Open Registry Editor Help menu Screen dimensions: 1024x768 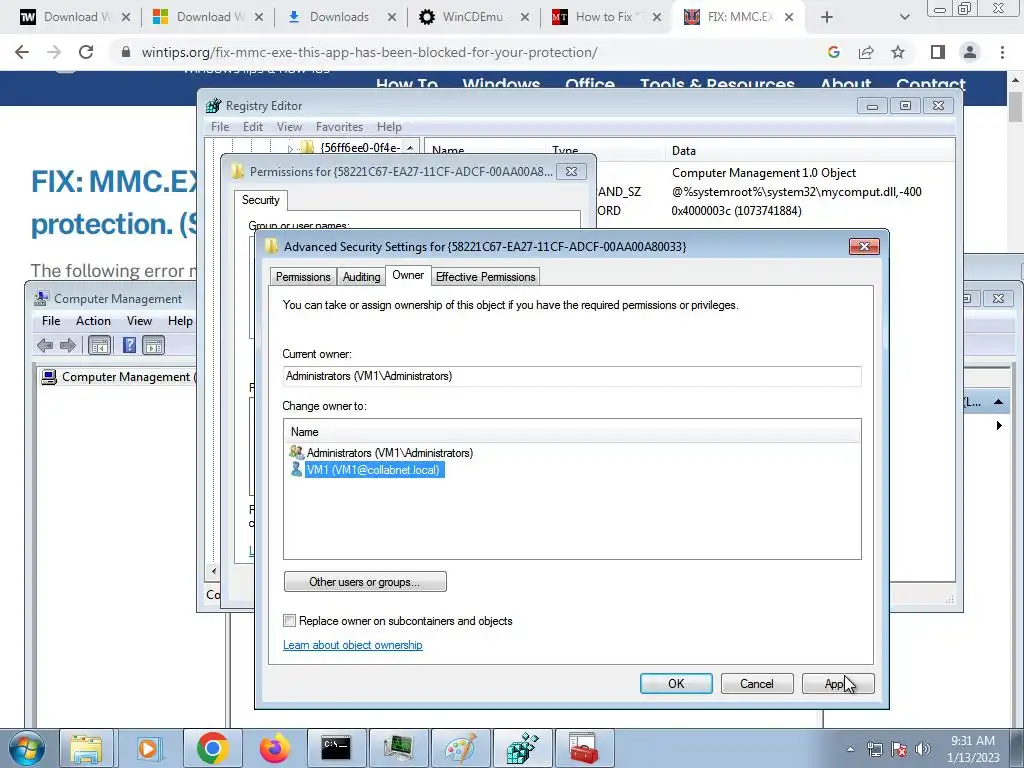[389, 127]
